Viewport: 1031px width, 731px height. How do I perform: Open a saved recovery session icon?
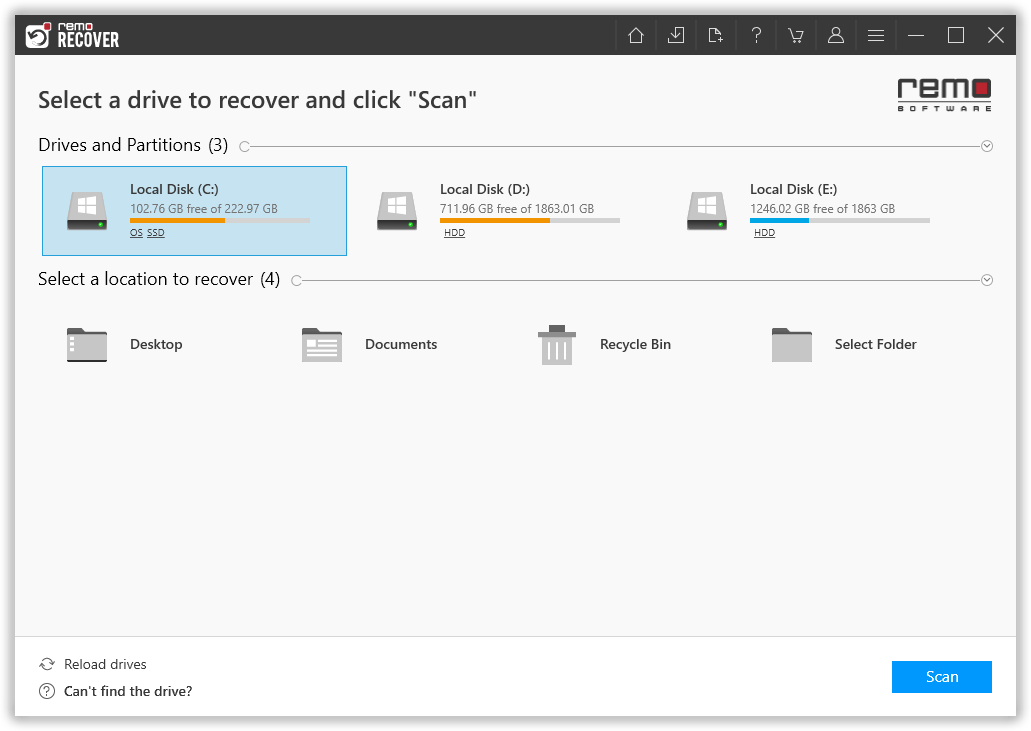[x=676, y=34]
